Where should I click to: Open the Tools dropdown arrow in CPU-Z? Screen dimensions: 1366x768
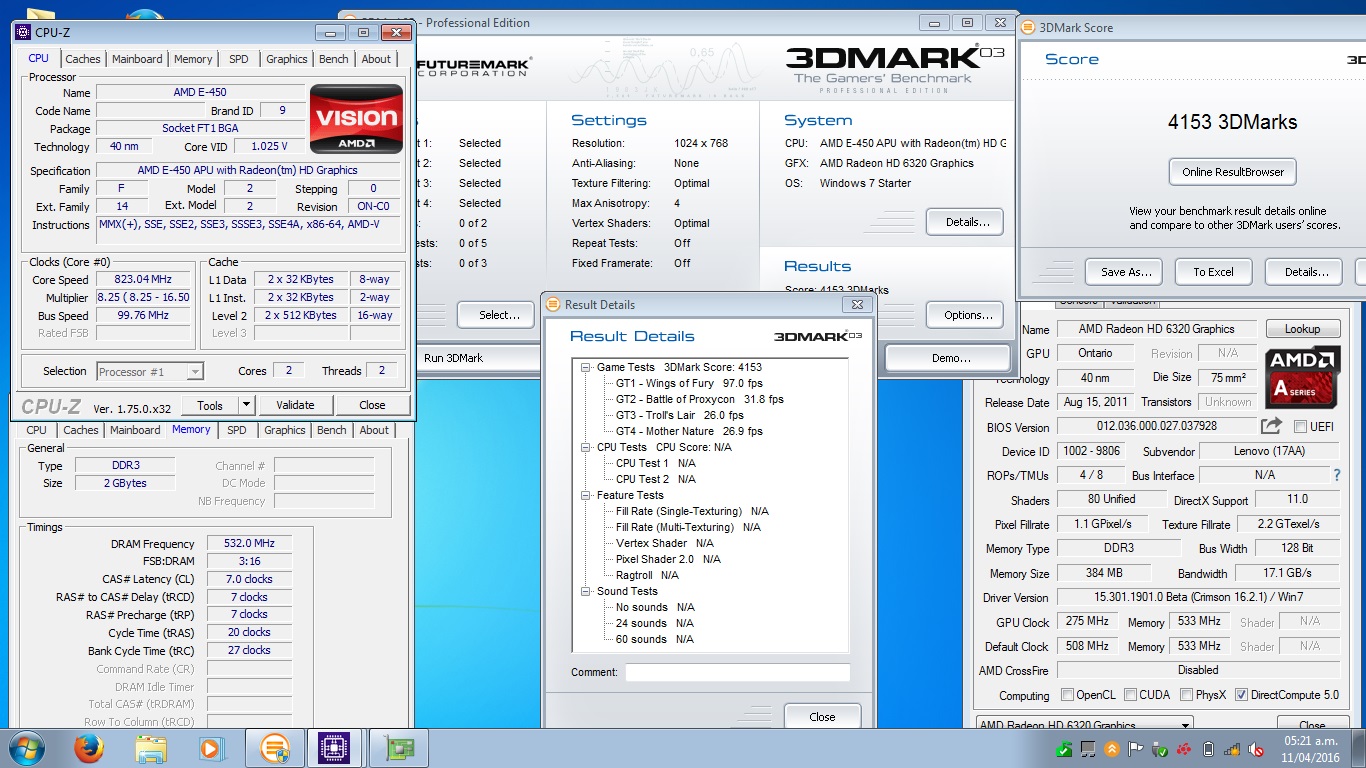(246, 405)
